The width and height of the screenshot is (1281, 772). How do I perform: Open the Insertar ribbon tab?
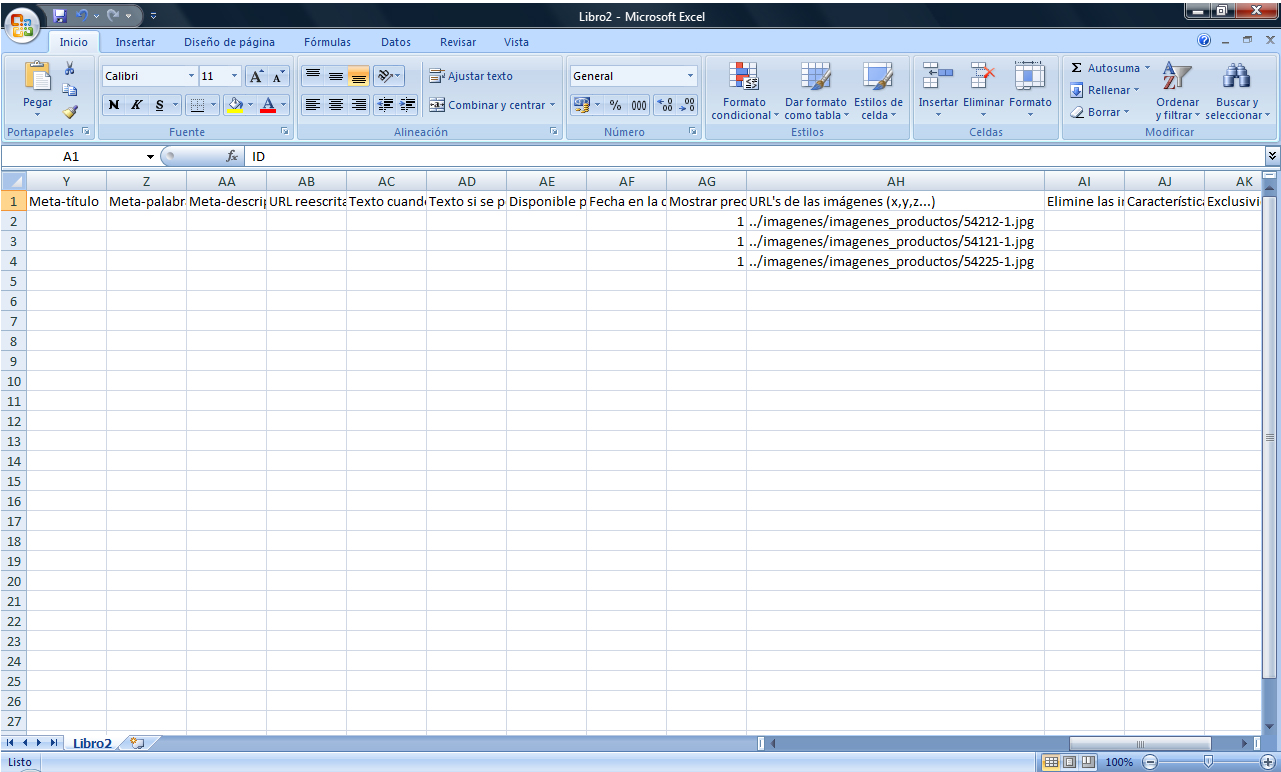click(135, 42)
